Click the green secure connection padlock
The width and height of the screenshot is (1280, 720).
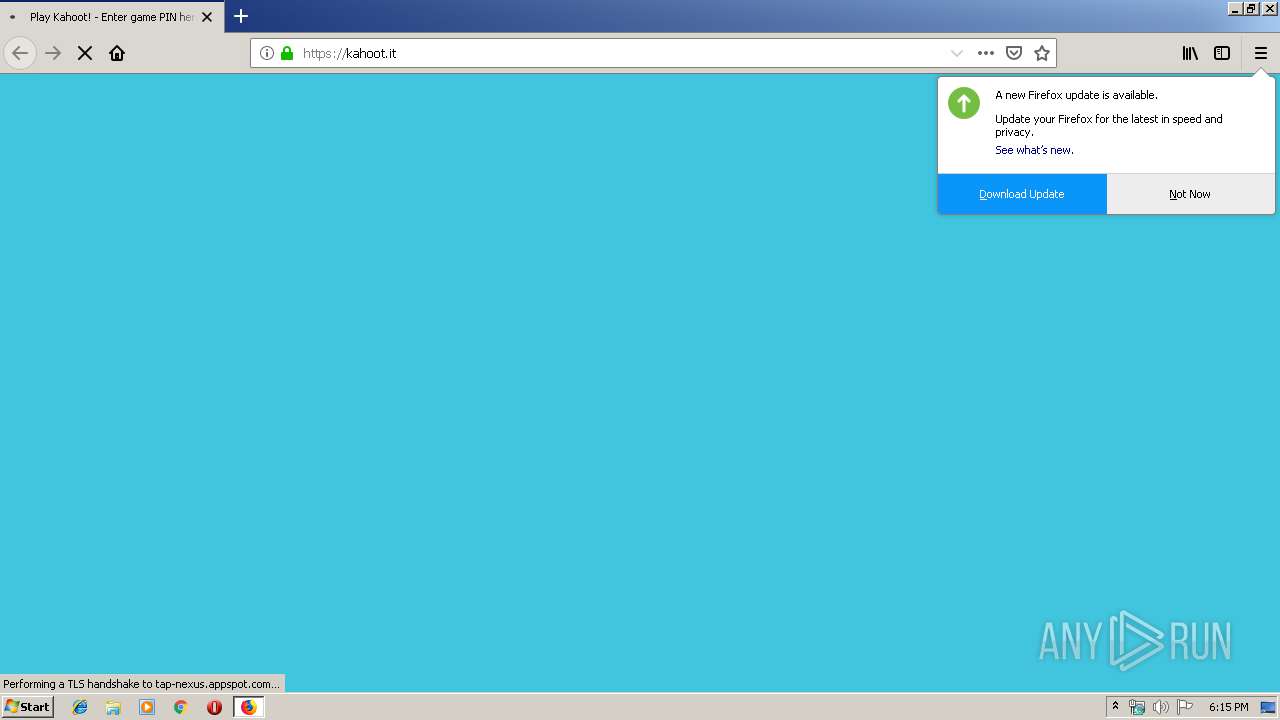(x=287, y=53)
